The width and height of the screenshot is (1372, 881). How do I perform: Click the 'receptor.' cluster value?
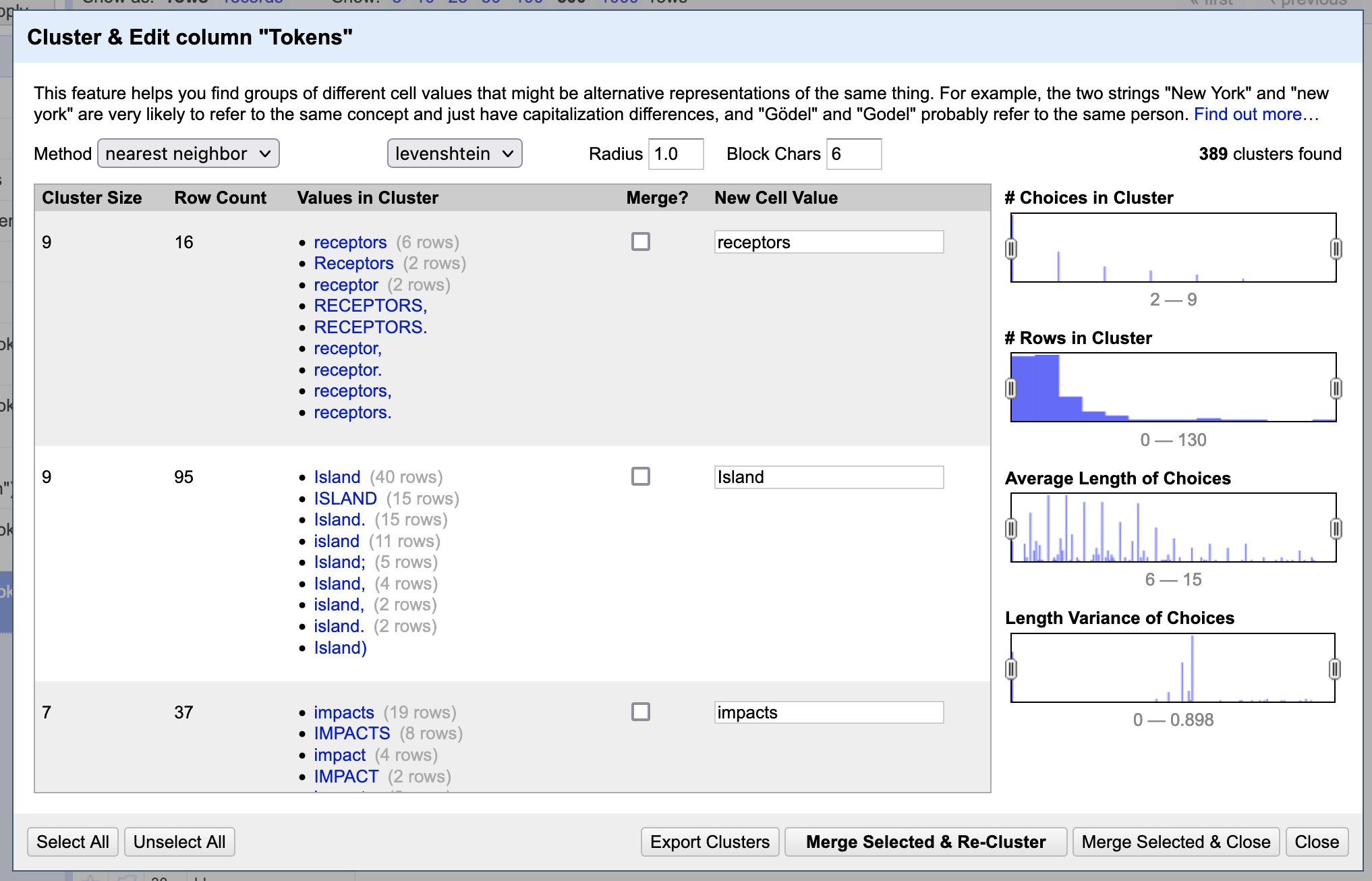[x=347, y=370]
